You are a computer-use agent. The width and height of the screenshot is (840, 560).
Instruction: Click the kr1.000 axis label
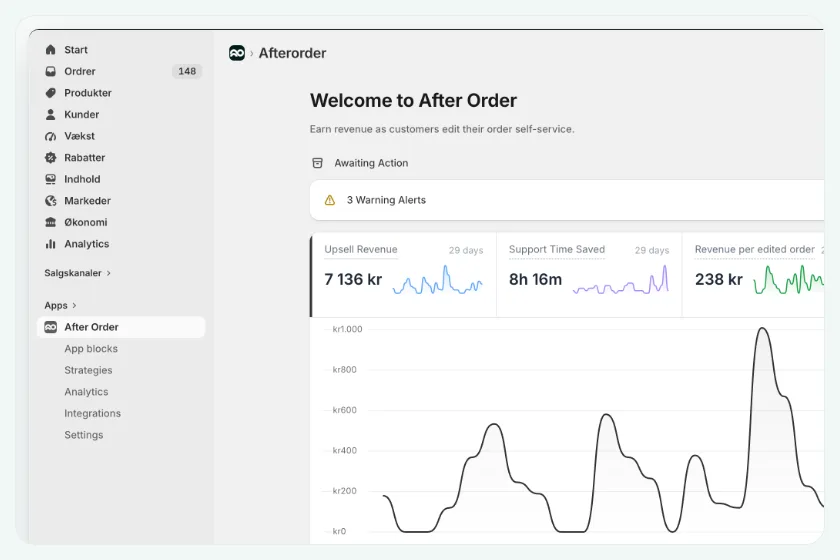pos(347,329)
